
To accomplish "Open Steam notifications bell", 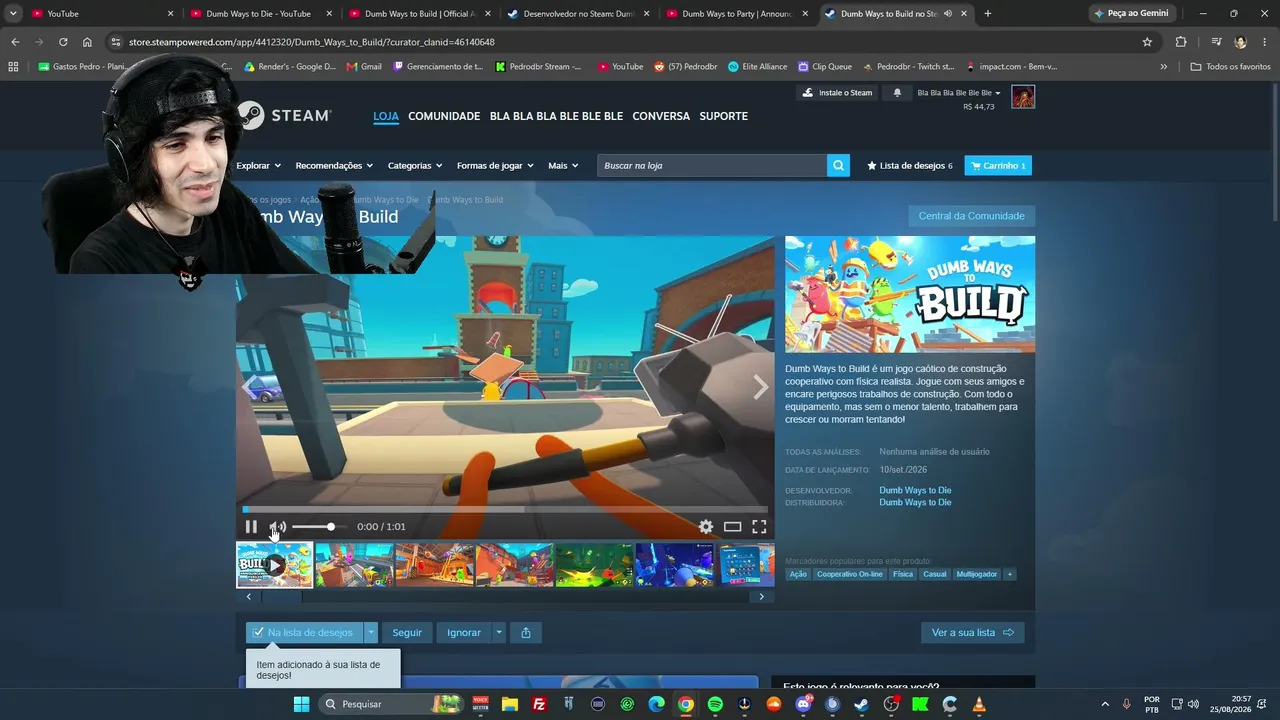I will pyautogui.click(x=897, y=93).
